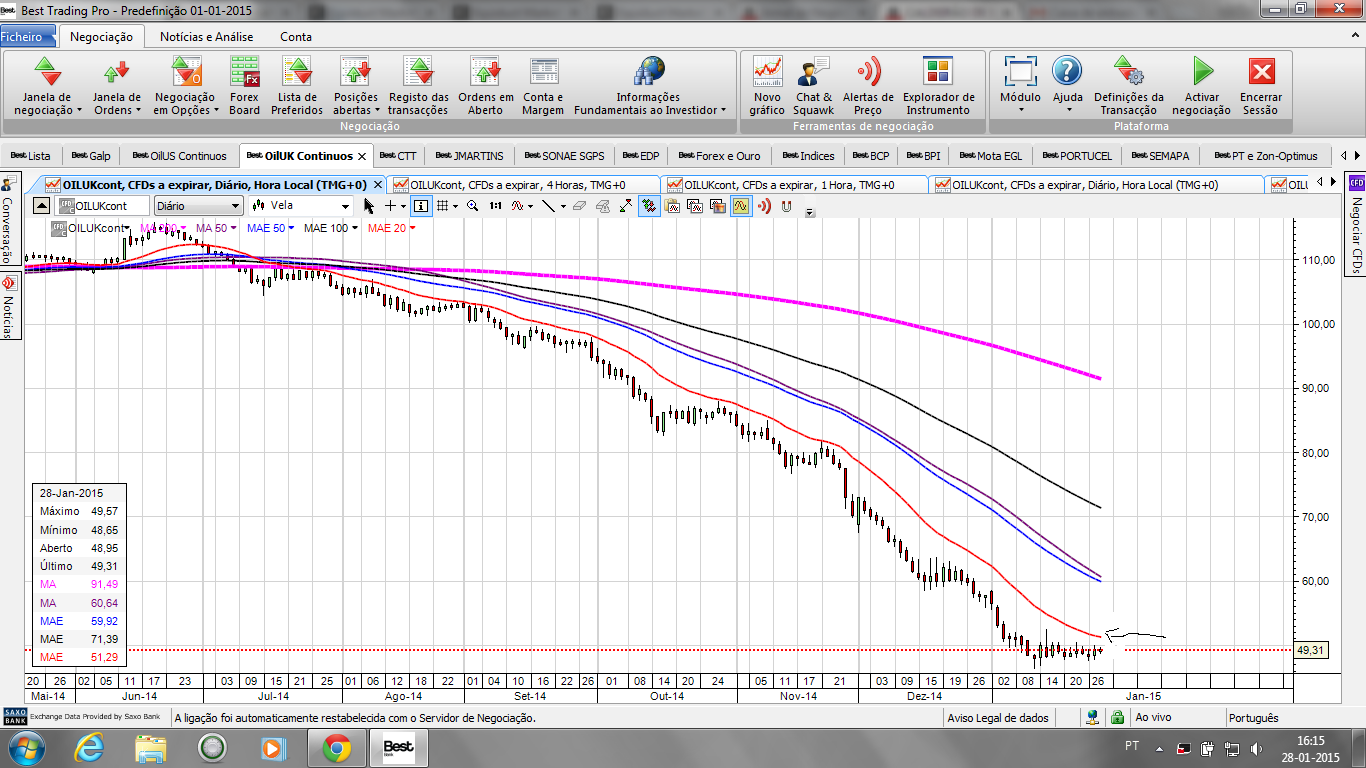This screenshot has width=1366, height=768.
Task: Select the arrow pointer cursor mode
Action: 369,206
